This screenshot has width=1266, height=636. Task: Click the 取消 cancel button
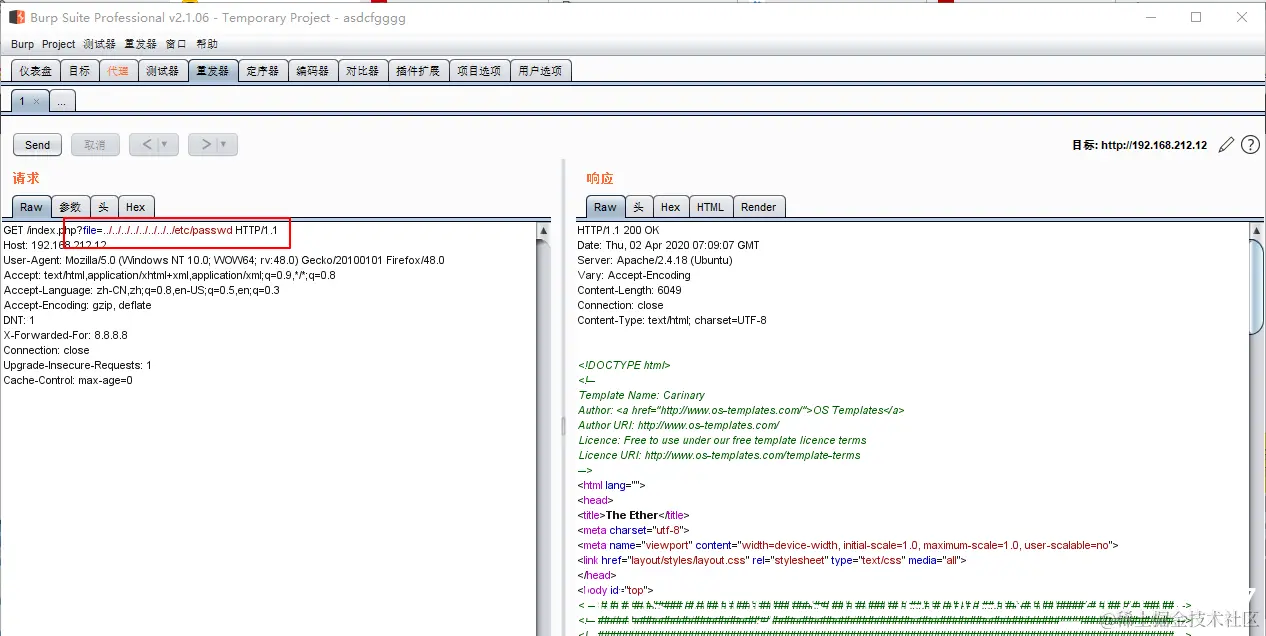(95, 145)
